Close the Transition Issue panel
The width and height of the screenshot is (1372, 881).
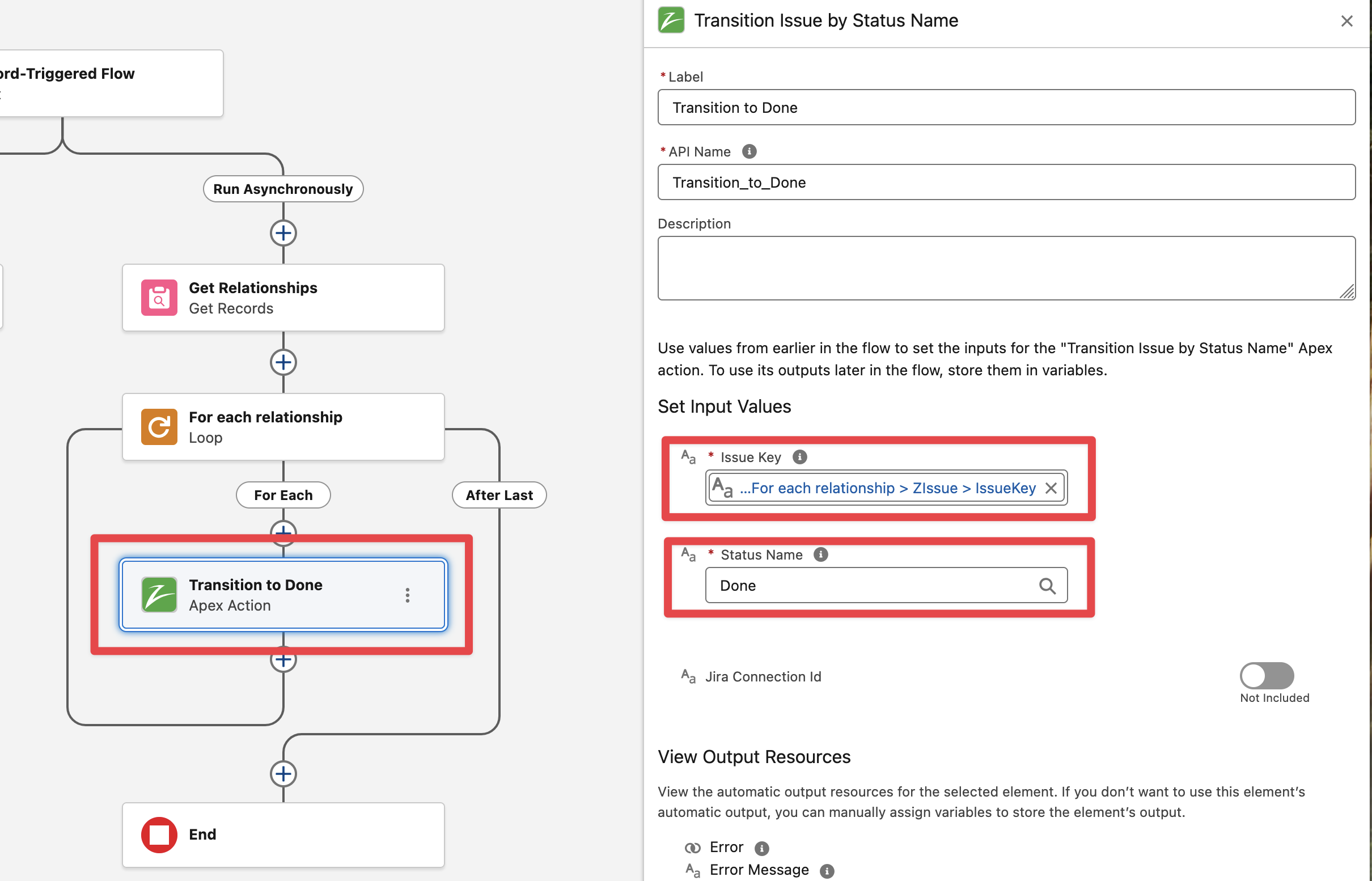coord(1346,21)
